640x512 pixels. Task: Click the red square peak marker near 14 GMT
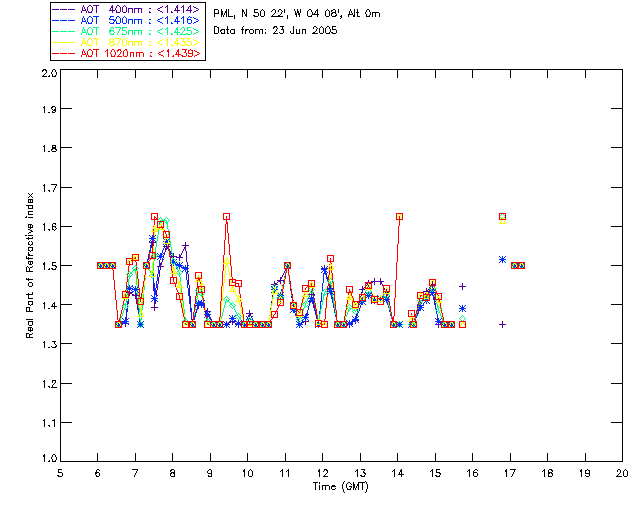(400, 216)
